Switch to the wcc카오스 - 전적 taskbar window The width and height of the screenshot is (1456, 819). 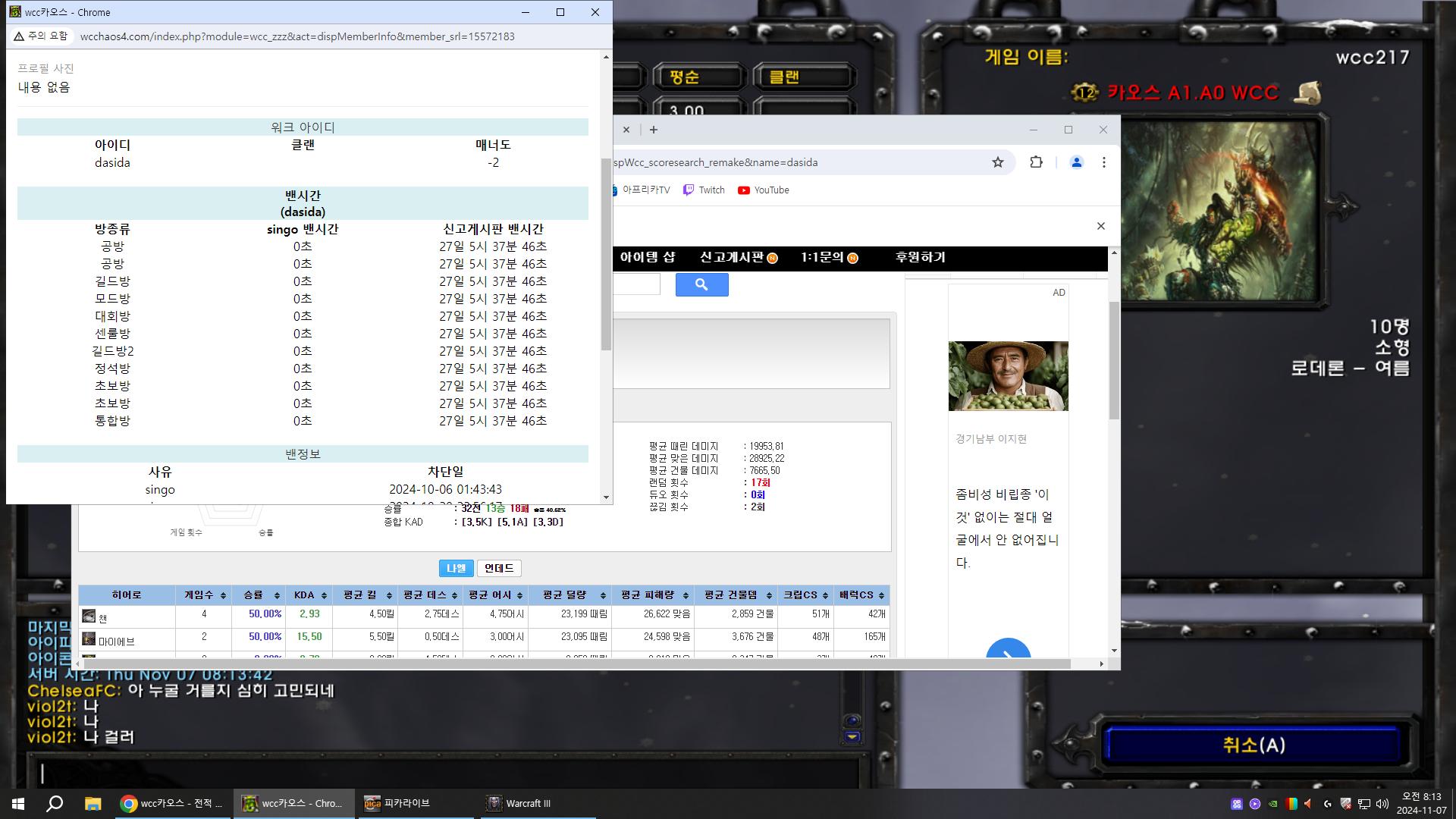click(x=173, y=803)
